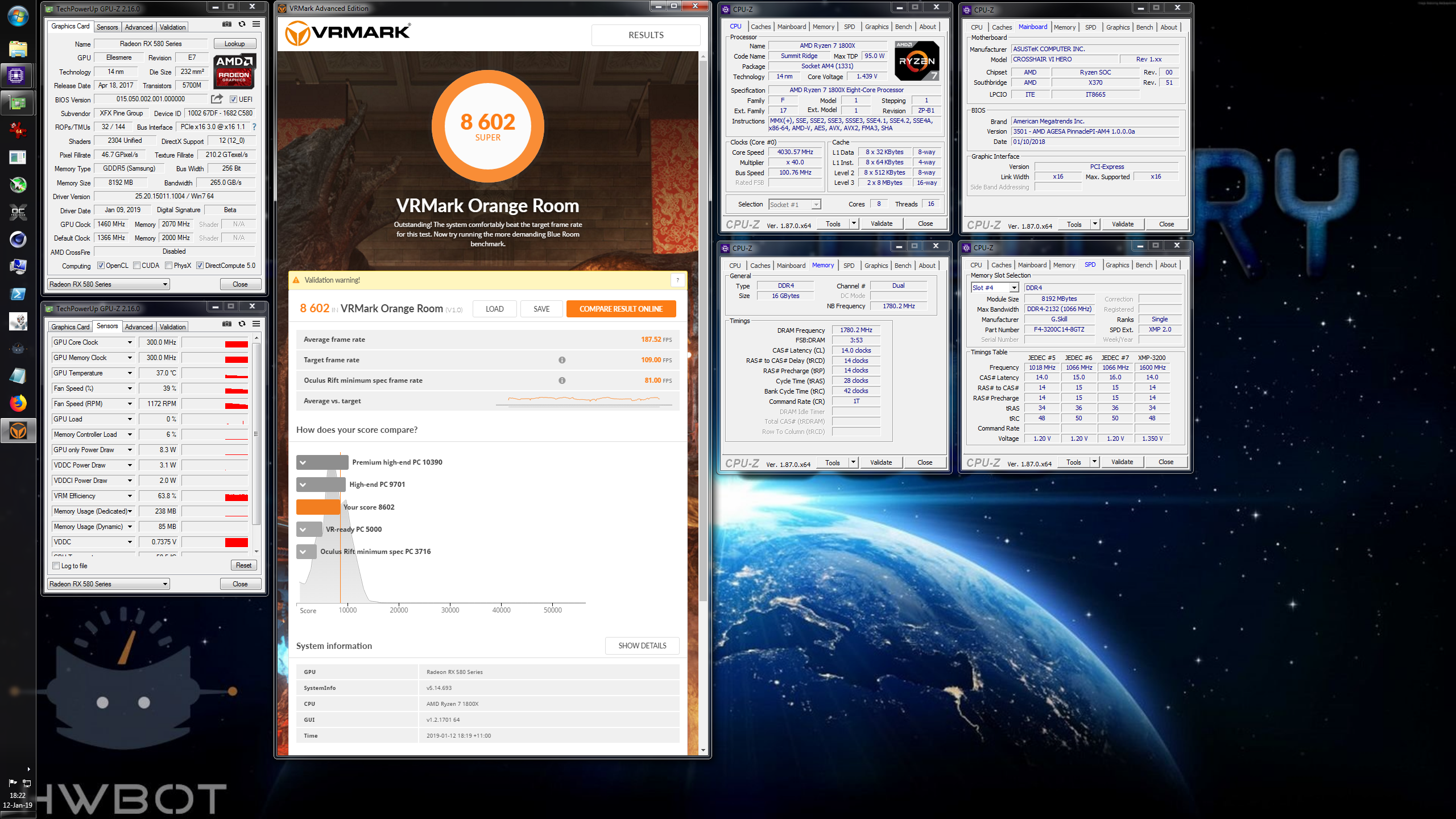Click the VRMark taskbar icon
This screenshot has width=1456, height=819.
(18, 431)
